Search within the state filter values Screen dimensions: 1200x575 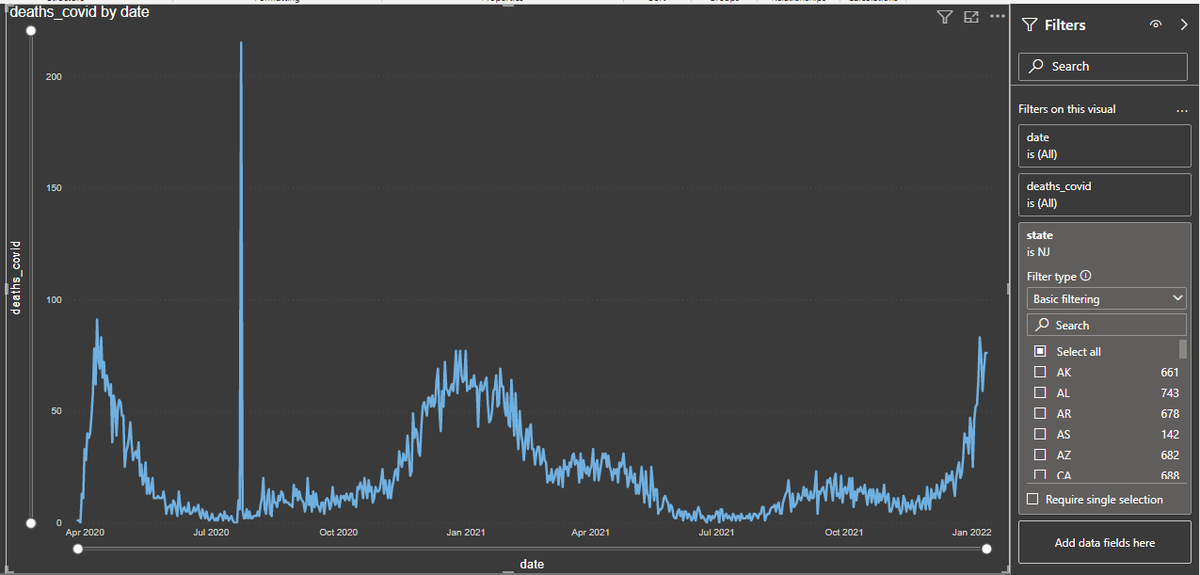[1106, 325]
